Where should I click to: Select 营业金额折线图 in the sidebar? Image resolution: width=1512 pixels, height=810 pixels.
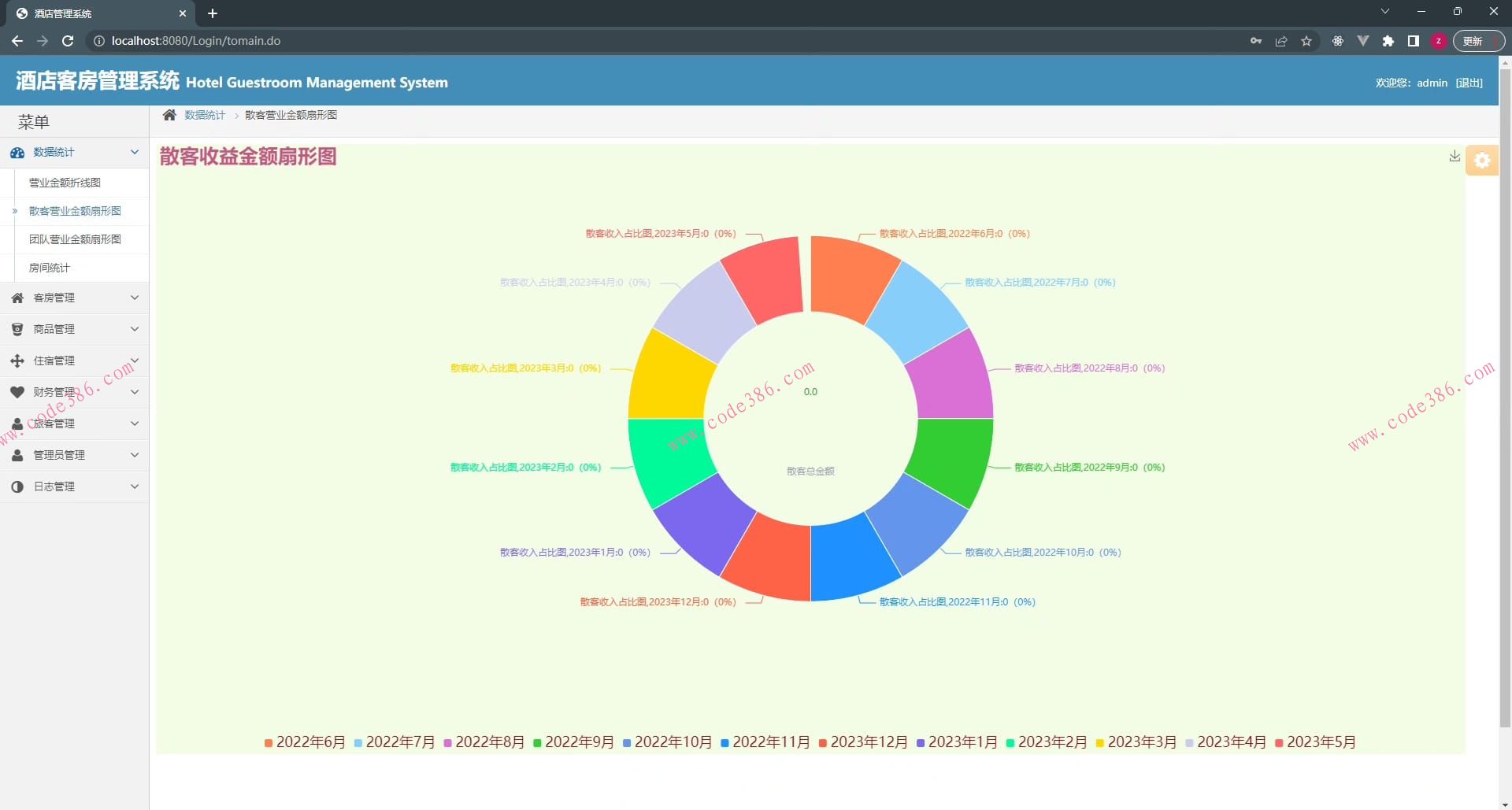pos(65,183)
